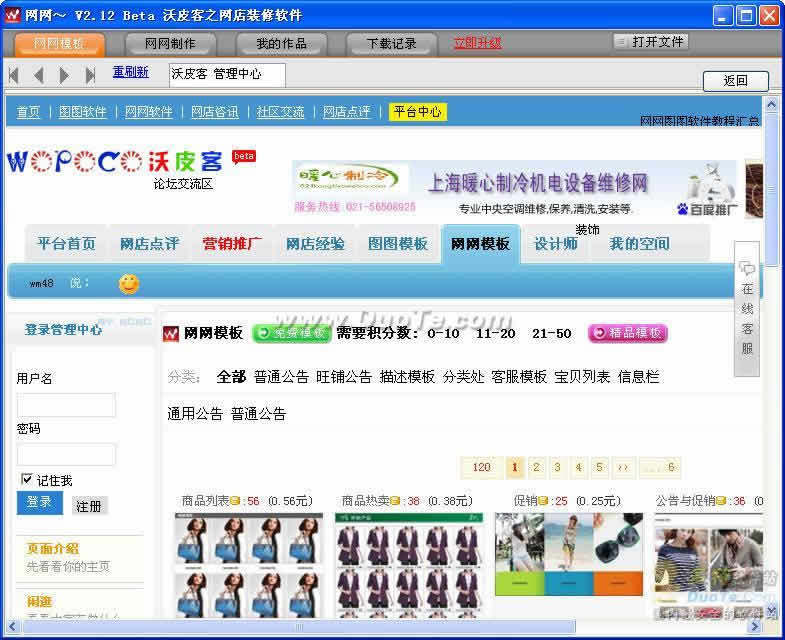Click the back arrow navigation icon
This screenshot has height=640, width=785.
click(39, 75)
